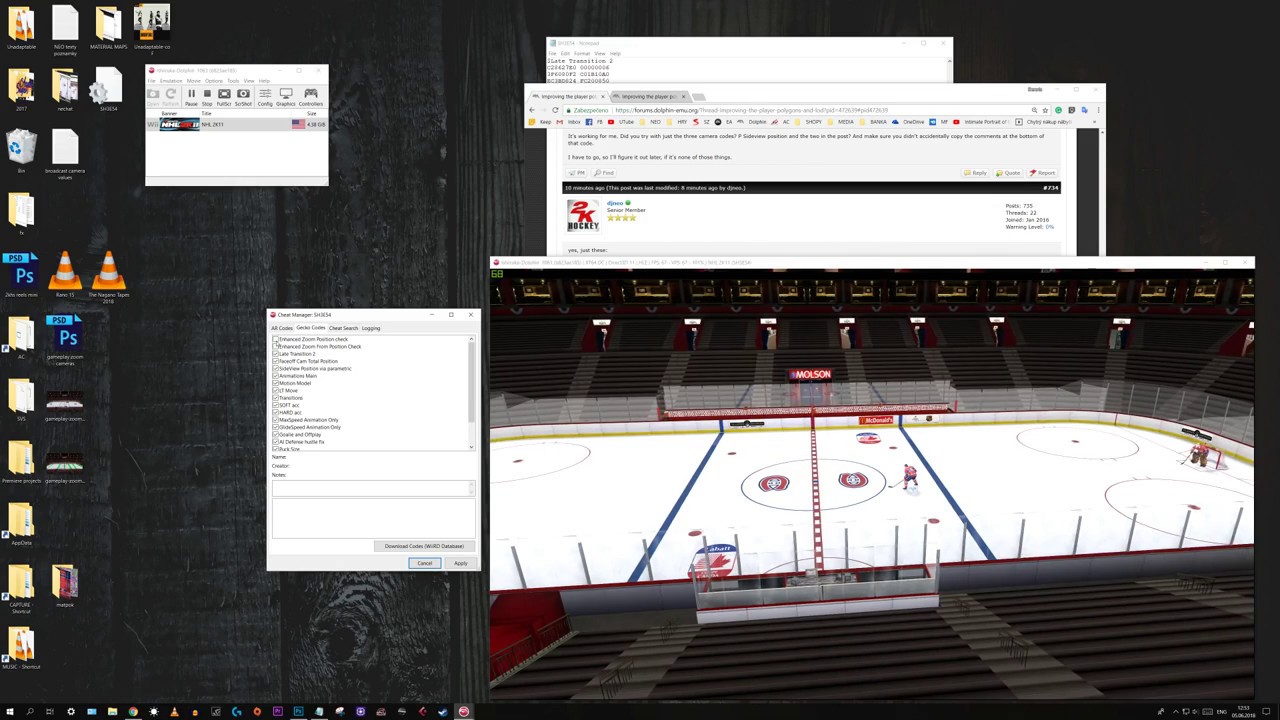Click taskbar clock showing 12:53

[x=1243, y=712]
